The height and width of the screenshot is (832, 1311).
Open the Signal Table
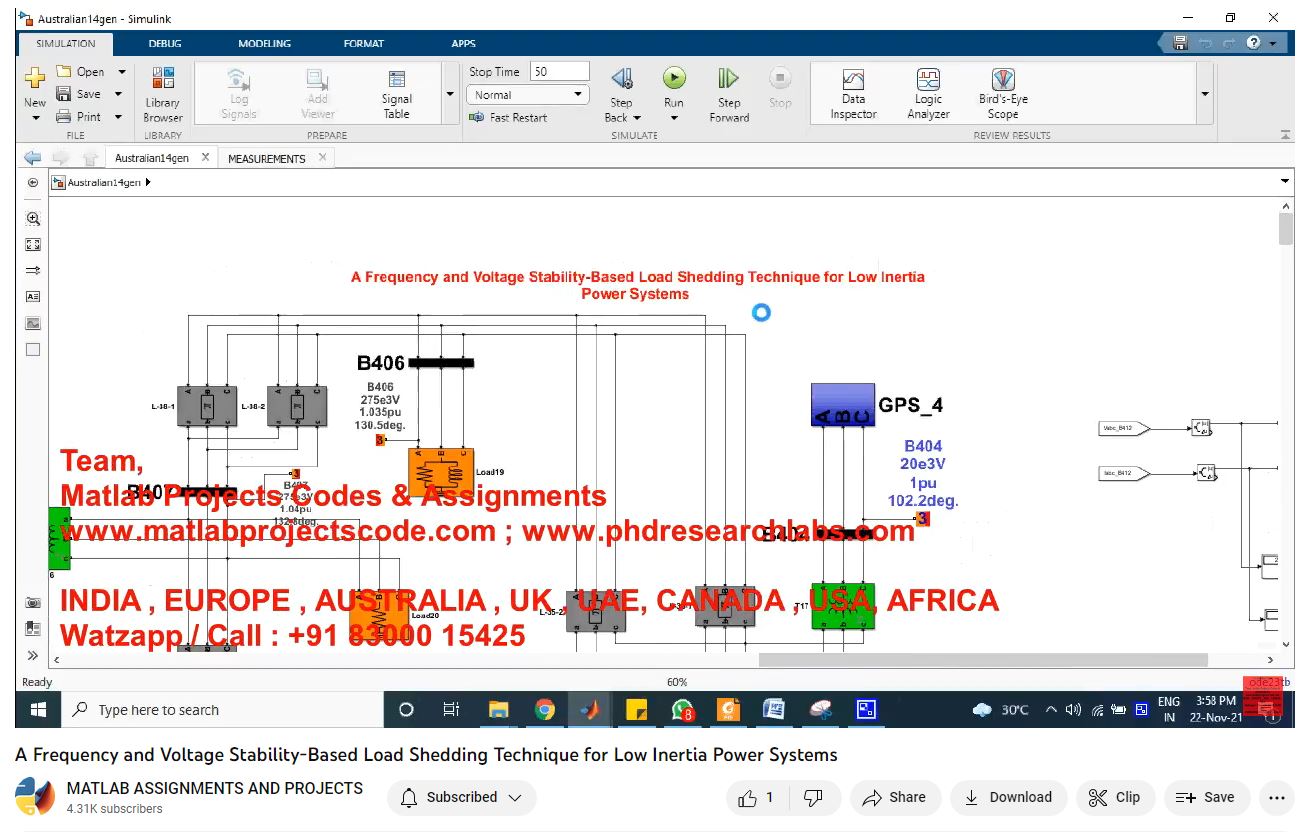[x=397, y=94]
